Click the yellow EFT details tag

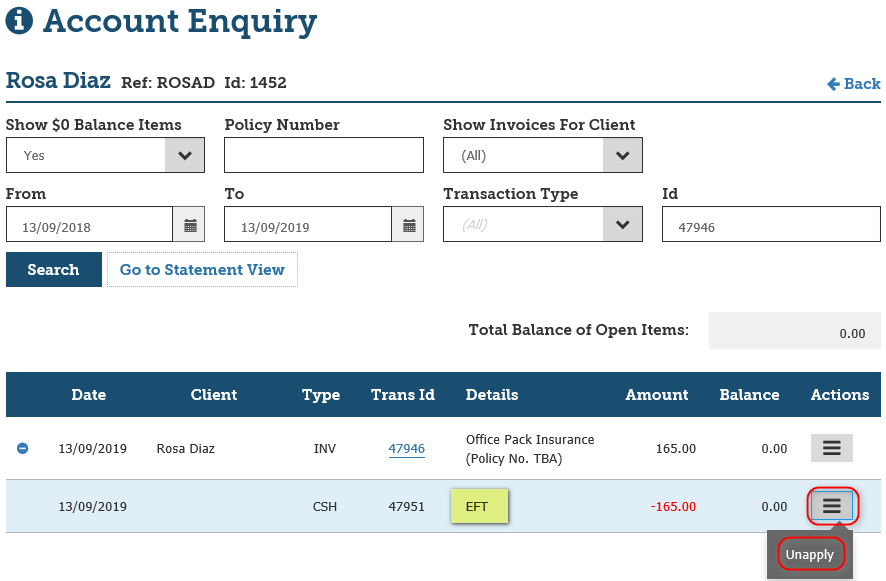click(479, 506)
